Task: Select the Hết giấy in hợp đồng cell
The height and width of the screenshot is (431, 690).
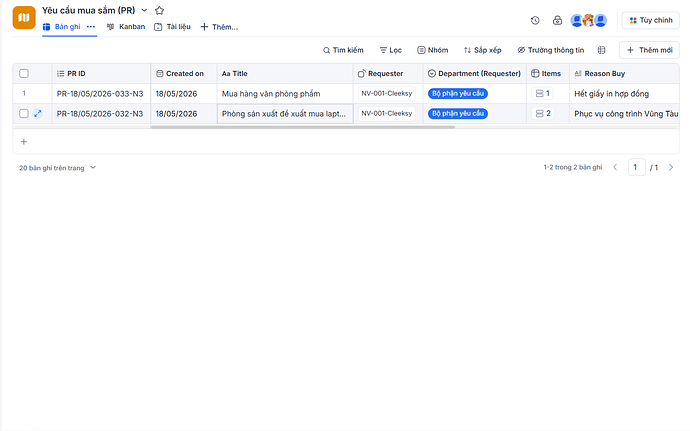Action: pos(624,94)
